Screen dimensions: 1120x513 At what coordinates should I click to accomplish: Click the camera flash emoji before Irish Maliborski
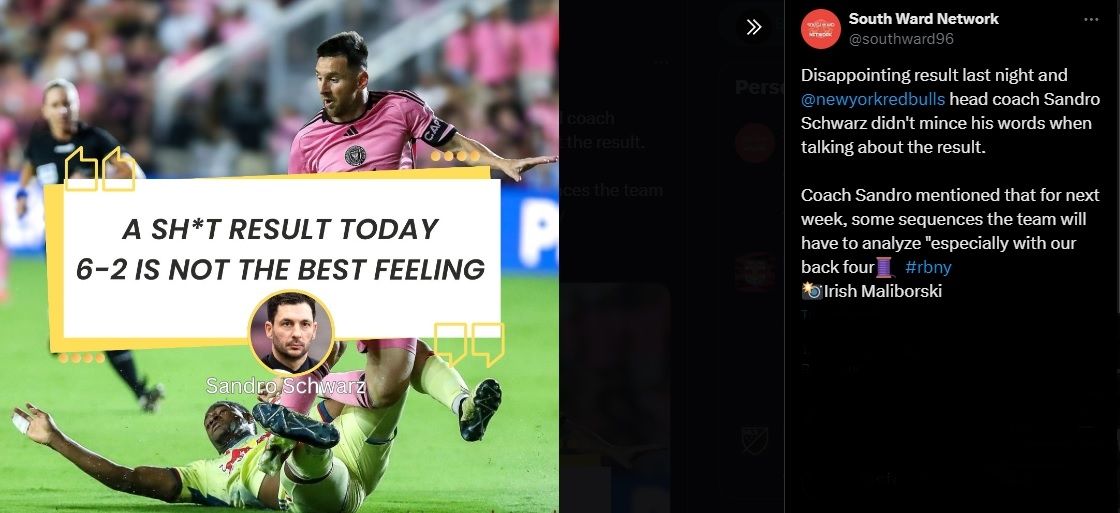pos(811,291)
